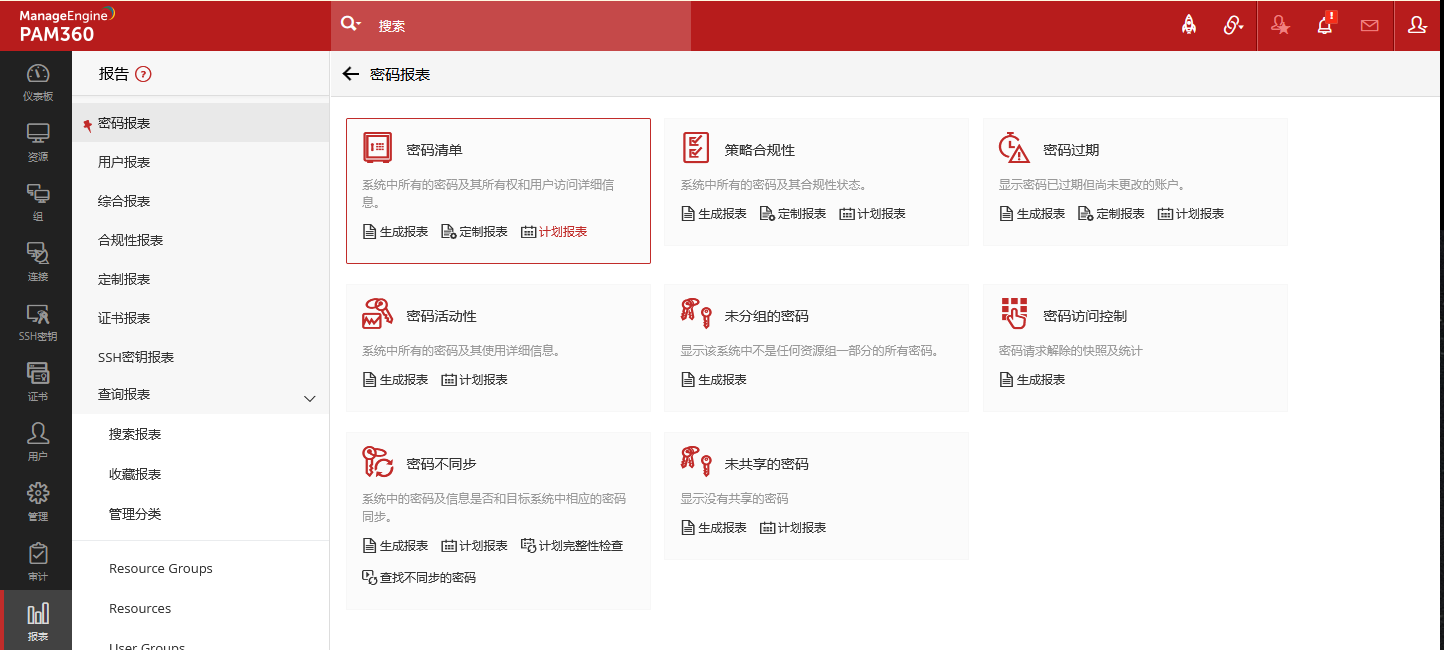This screenshot has height=650, width=1444.
Task: Click 生成报表 under 密码活动性
Action: pyautogui.click(x=395, y=379)
